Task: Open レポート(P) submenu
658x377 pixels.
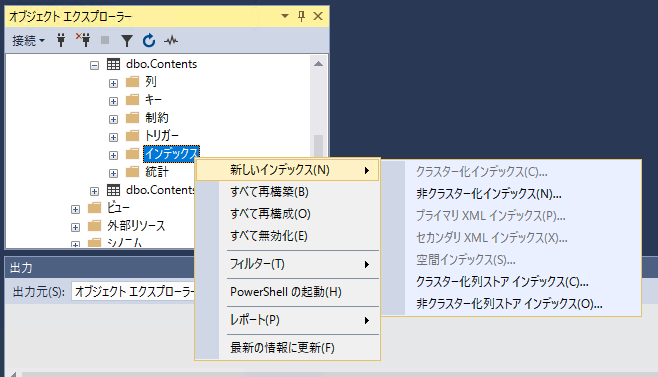Action: tap(288, 320)
